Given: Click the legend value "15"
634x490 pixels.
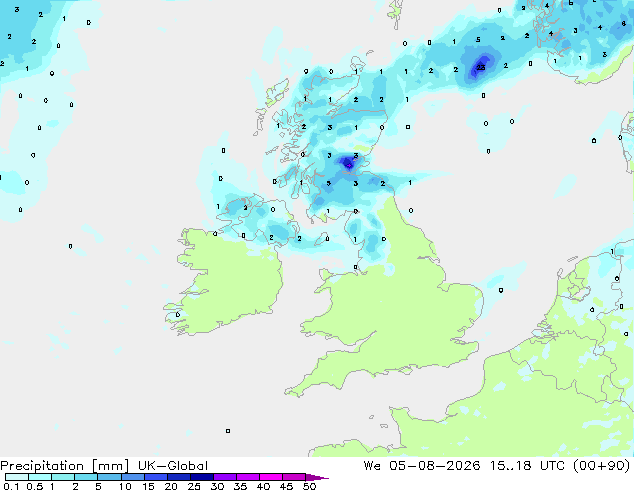Looking at the screenshot, I should (148, 486).
